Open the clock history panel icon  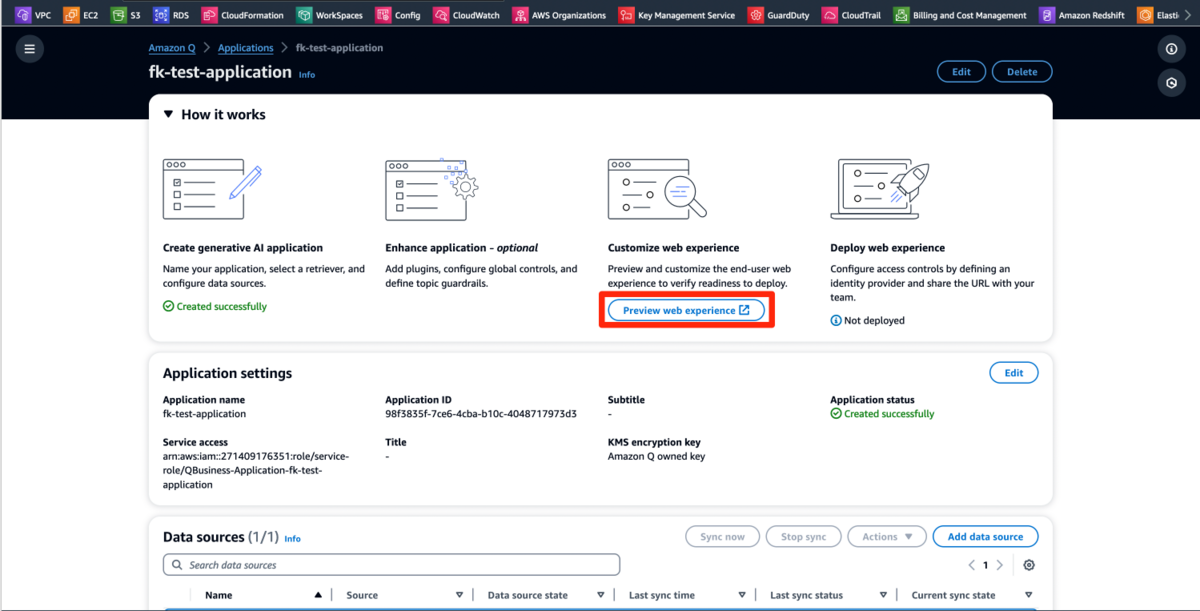coord(1171,83)
